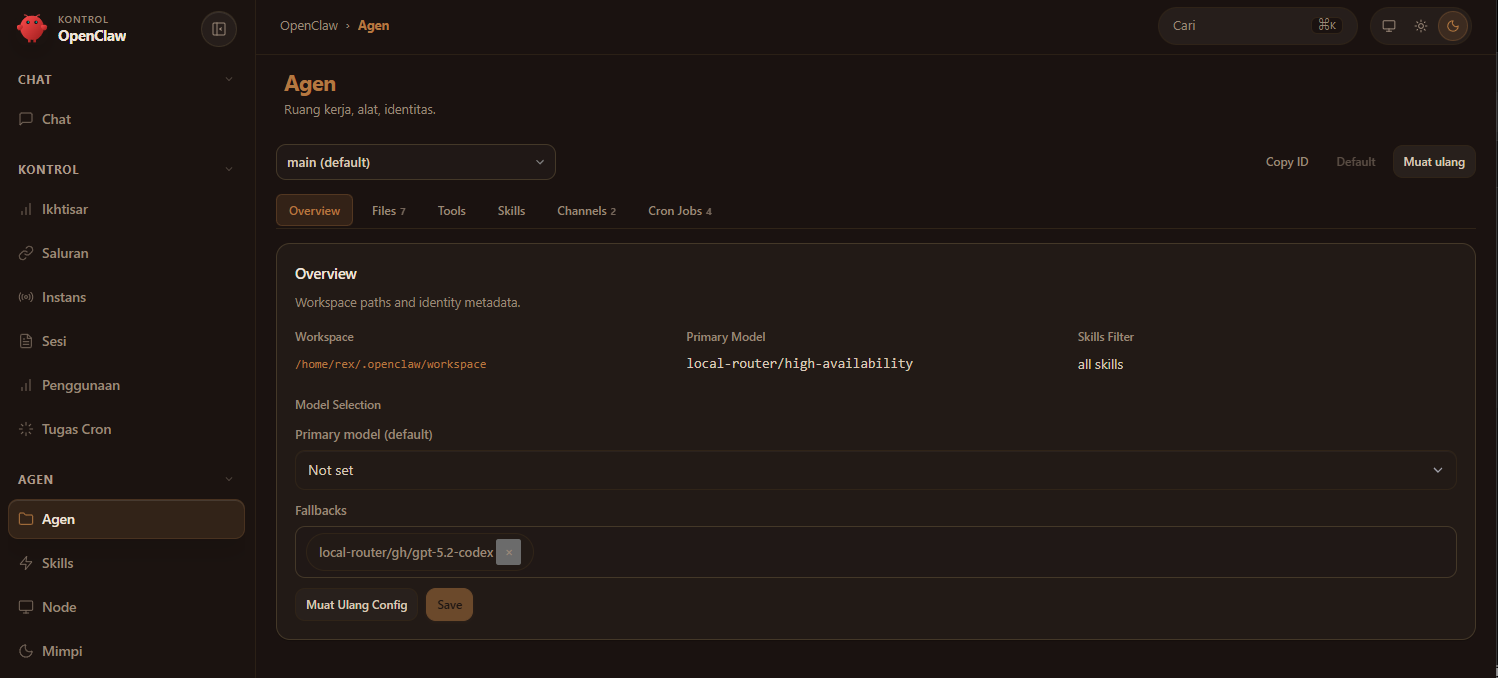Click the Default button
1498x678 pixels.
pyautogui.click(x=1356, y=161)
